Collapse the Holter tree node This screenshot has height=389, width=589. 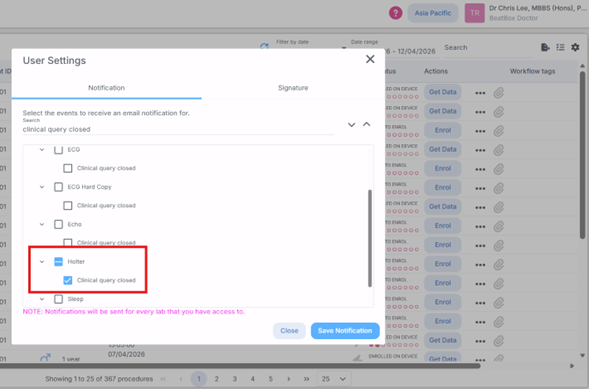(42, 261)
